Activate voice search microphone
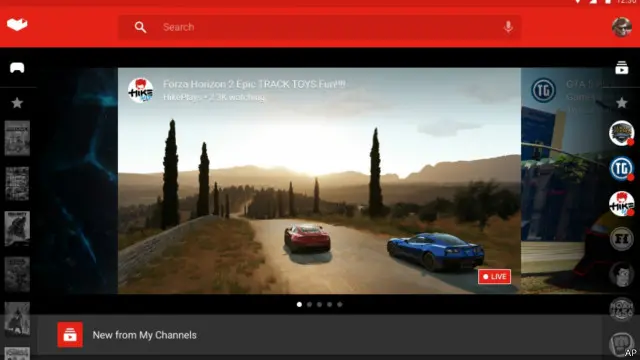Viewport: 640px width, 360px height. [508, 27]
